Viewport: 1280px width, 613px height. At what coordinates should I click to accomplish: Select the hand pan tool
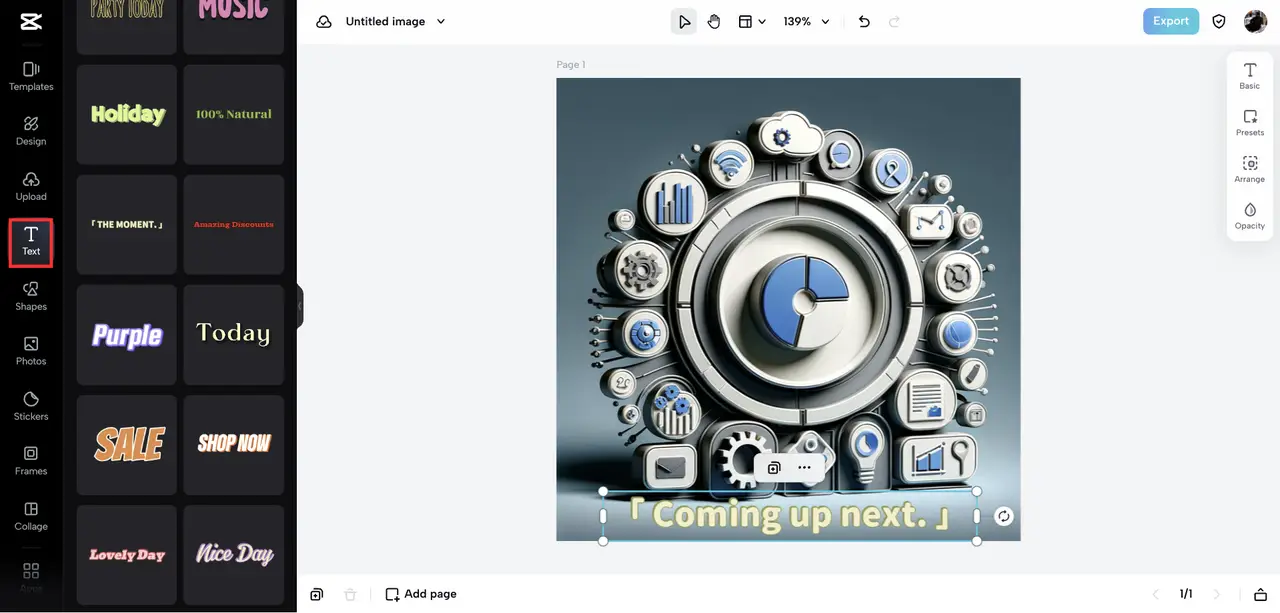tap(714, 21)
